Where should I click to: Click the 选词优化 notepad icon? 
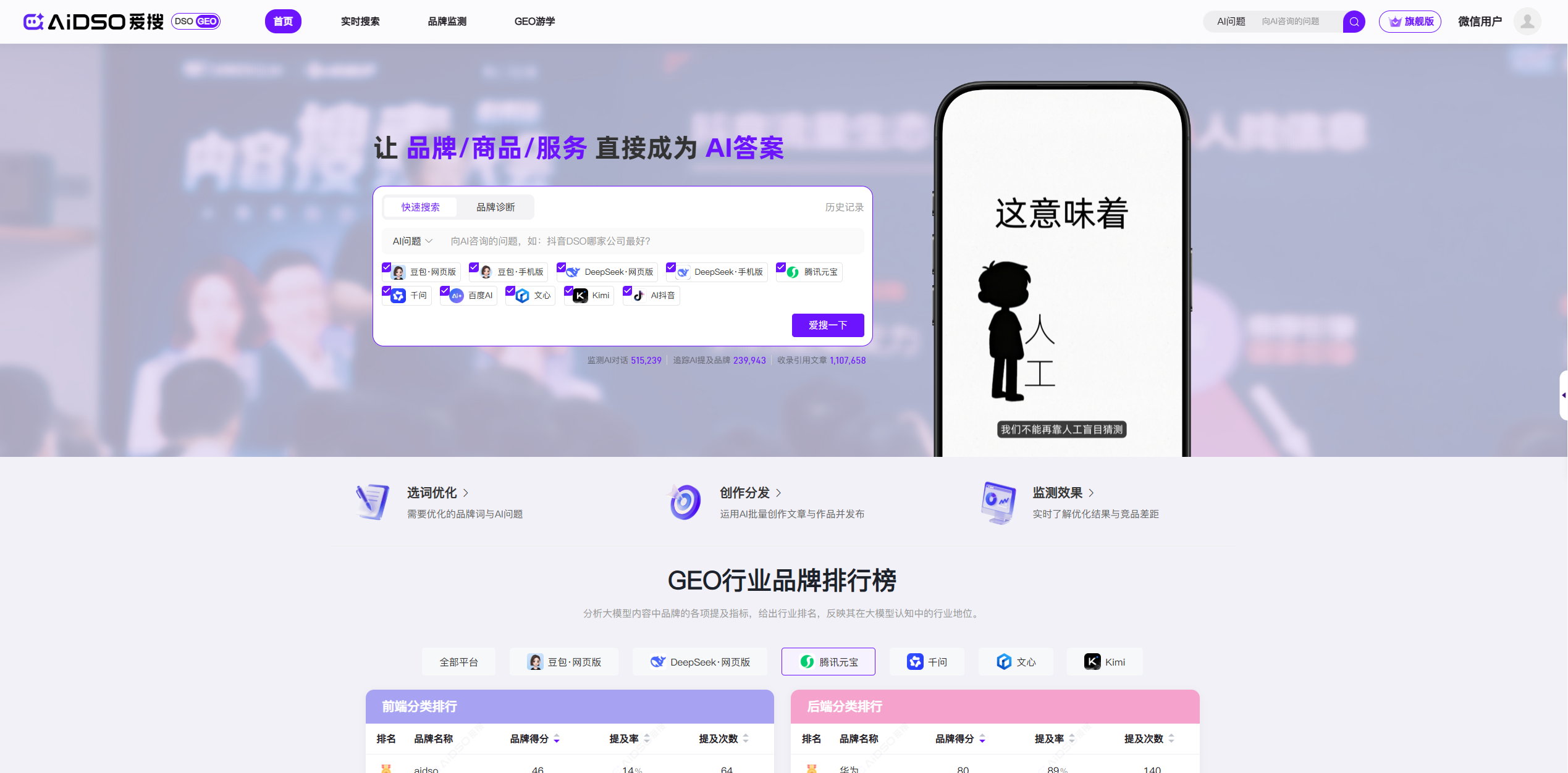coord(373,502)
